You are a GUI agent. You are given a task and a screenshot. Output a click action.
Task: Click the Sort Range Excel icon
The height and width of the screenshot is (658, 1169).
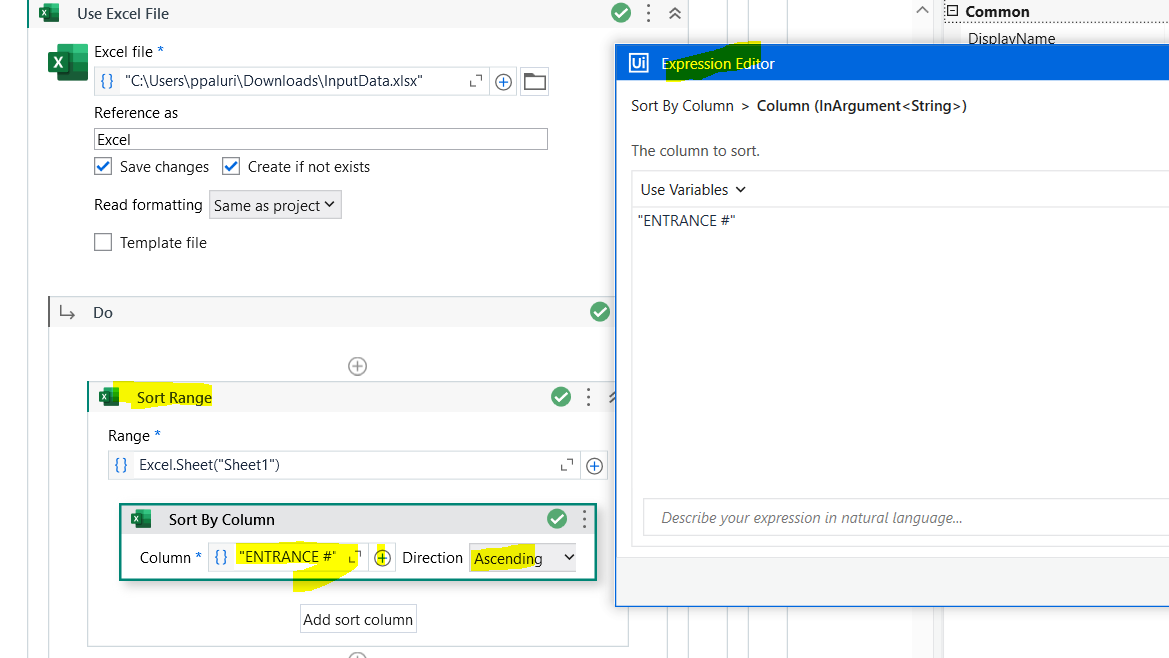pos(110,397)
